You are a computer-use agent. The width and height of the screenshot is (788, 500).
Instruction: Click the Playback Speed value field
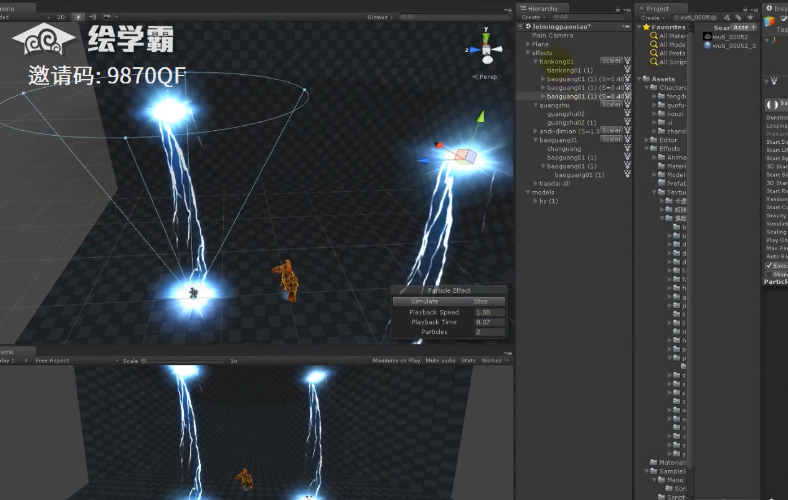point(489,313)
